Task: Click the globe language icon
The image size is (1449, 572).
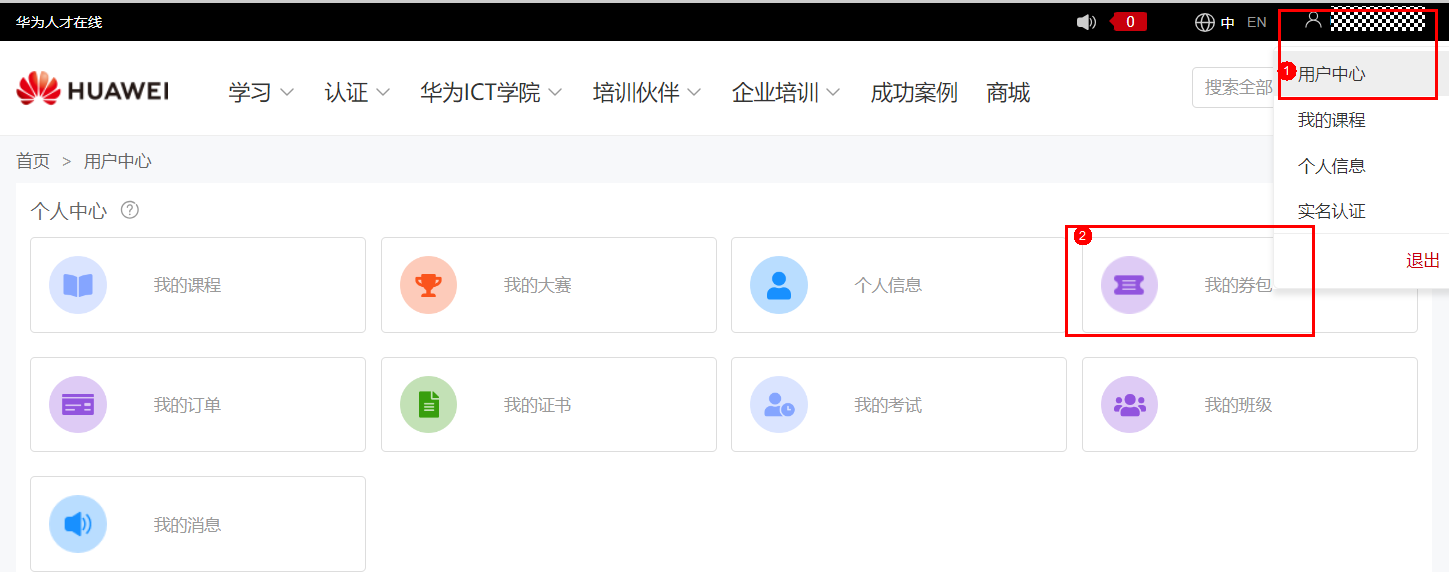Action: click(x=1204, y=22)
